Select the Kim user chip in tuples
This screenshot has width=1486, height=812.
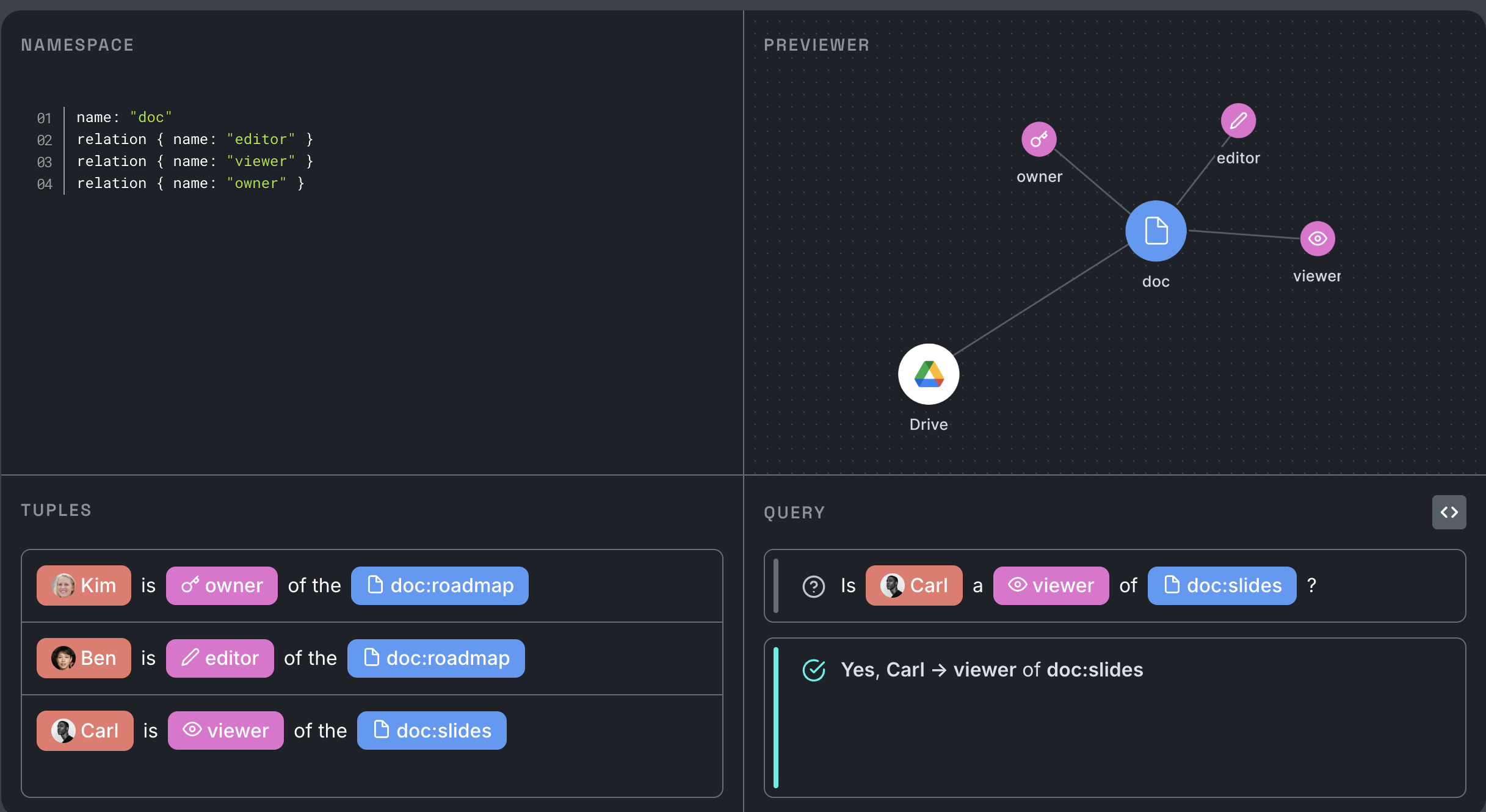pyautogui.click(x=84, y=585)
